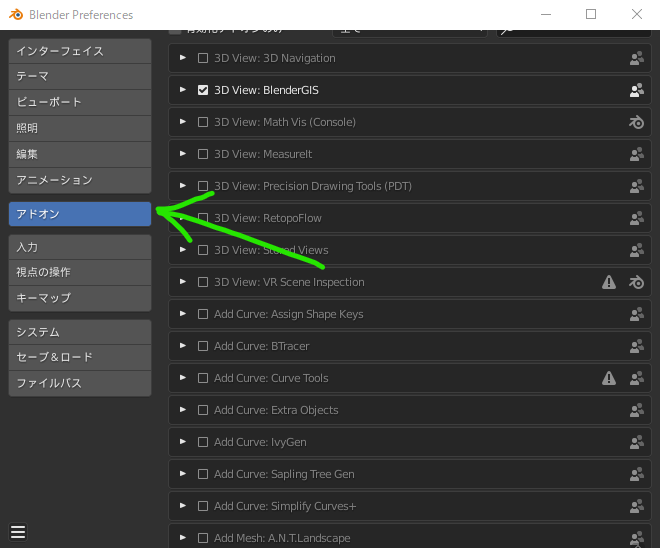Enable Sapling Tree Gen add-on checkbox
The width and height of the screenshot is (660, 548).
203,474
